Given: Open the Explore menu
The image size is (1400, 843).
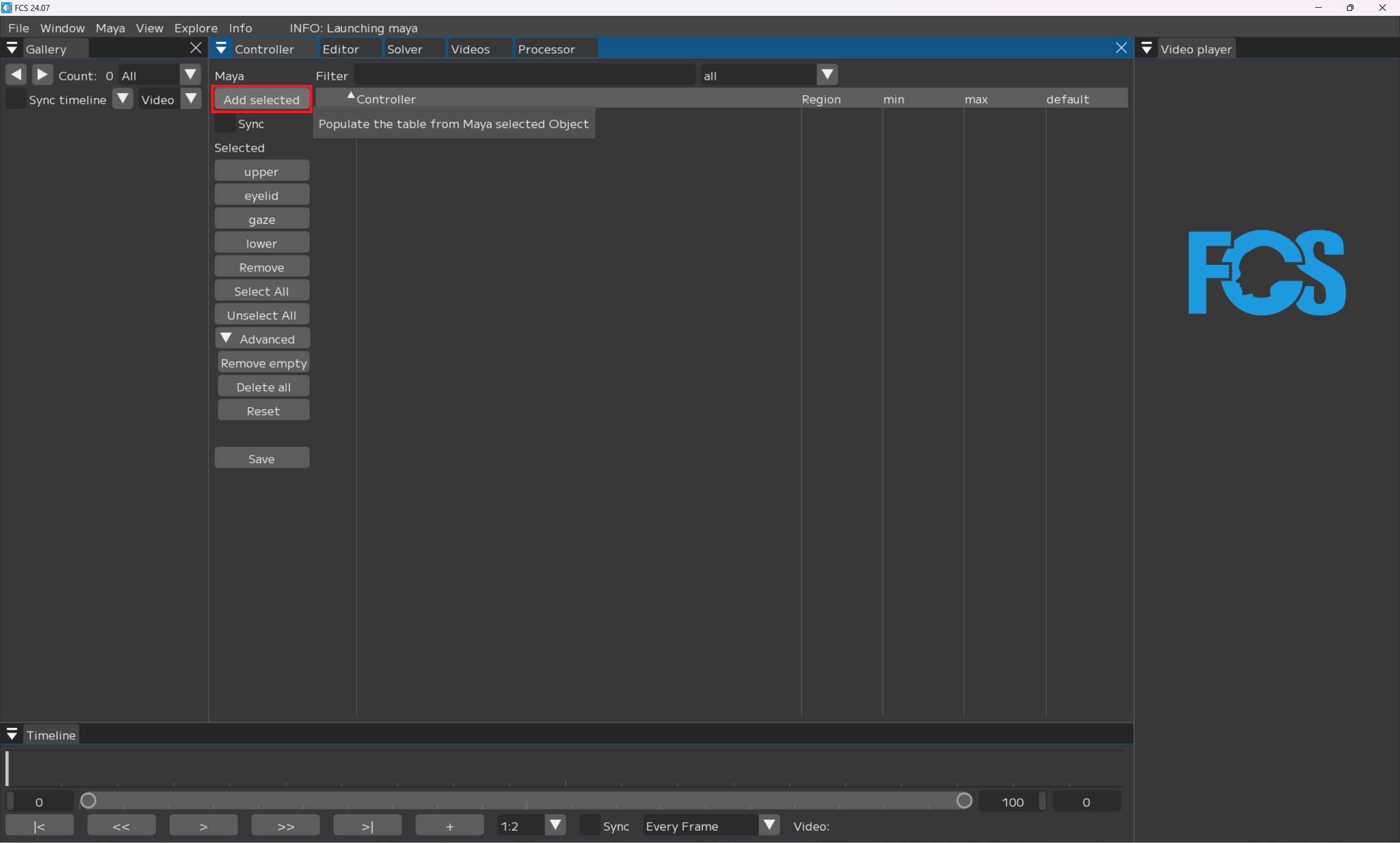Looking at the screenshot, I should point(196,28).
